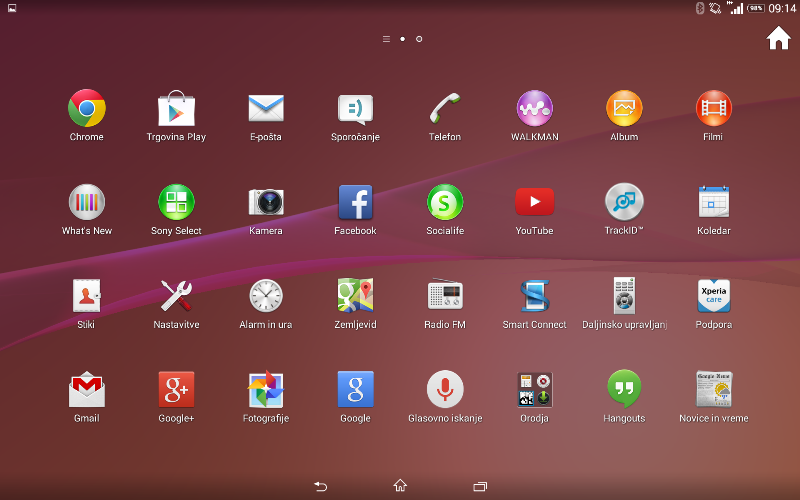Screen dimensions: 800x500
Task: Open What's New app
Action: pyautogui.click(x=87, y=202)
